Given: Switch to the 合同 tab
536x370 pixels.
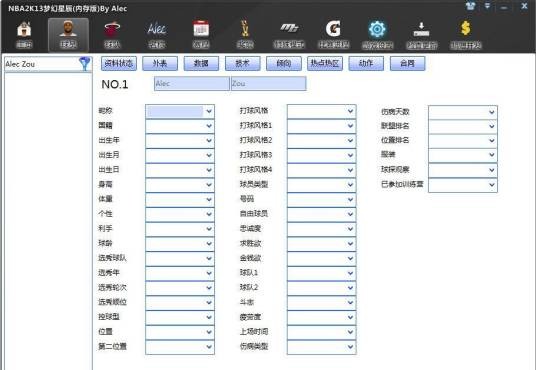Looking at the screenshot, I should 407,64.
